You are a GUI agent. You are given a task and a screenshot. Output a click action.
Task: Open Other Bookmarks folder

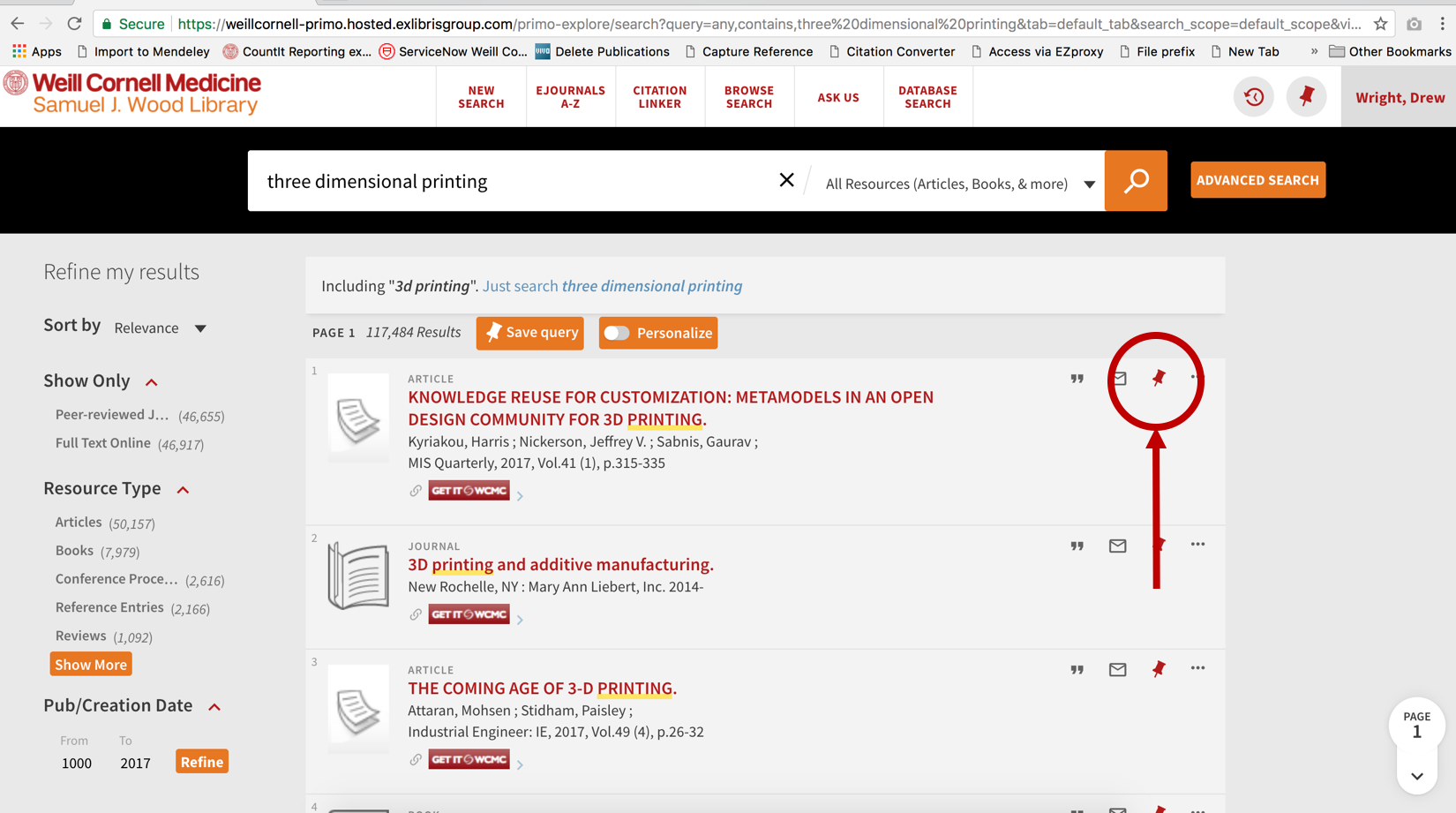tap(1390, 51)
